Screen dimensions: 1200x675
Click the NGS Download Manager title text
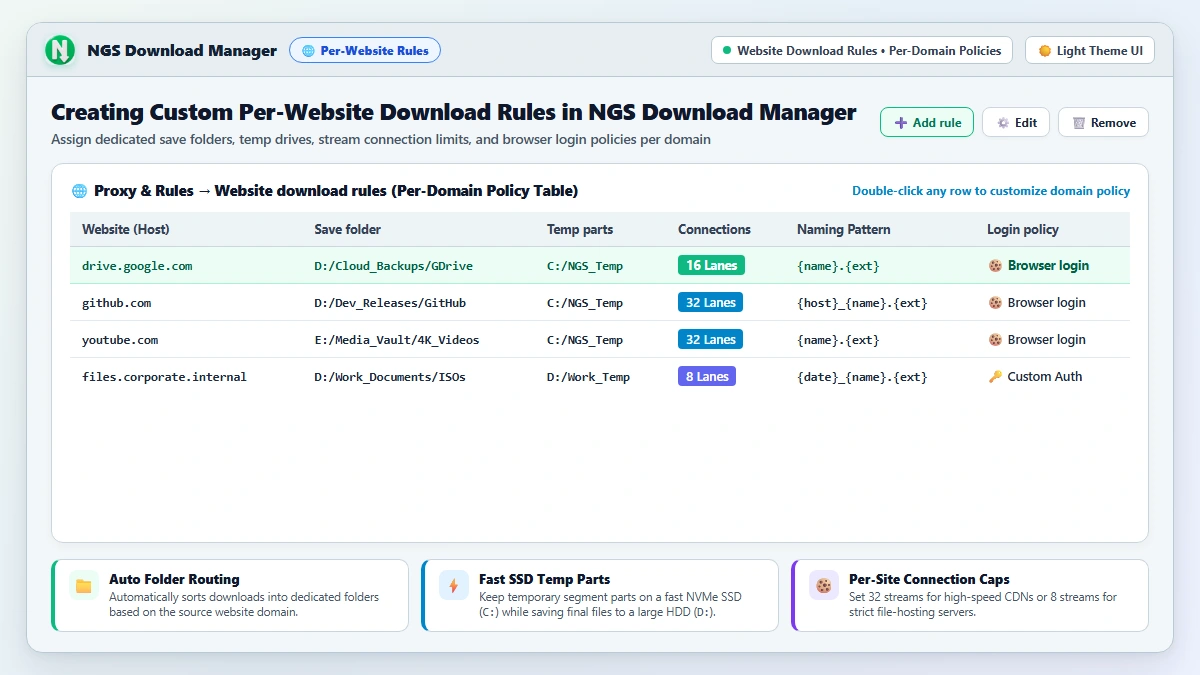click(x=182, y=51)
